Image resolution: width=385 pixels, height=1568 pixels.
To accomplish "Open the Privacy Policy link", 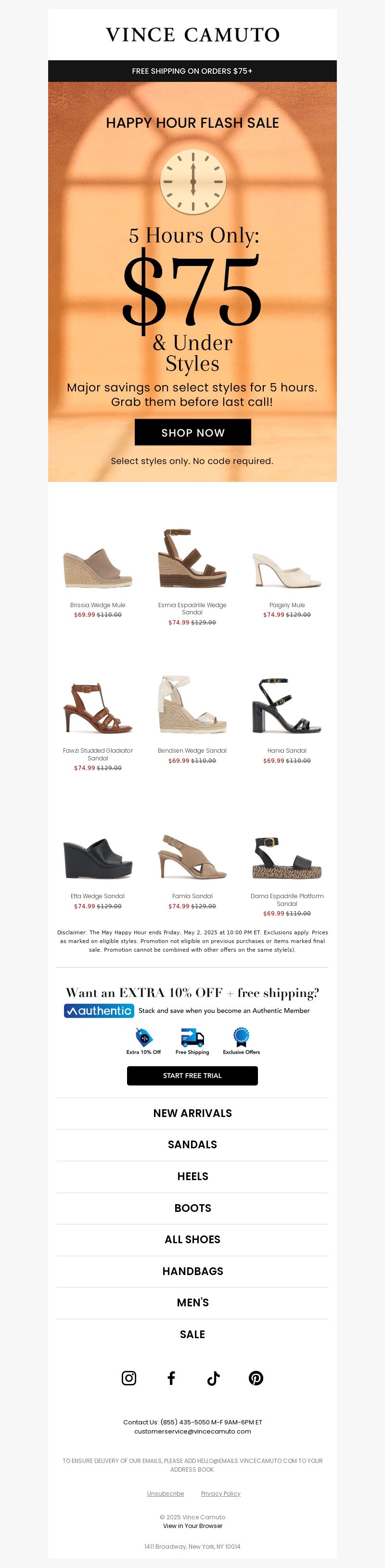I will pyautogui.click(x=221, y=1493).
